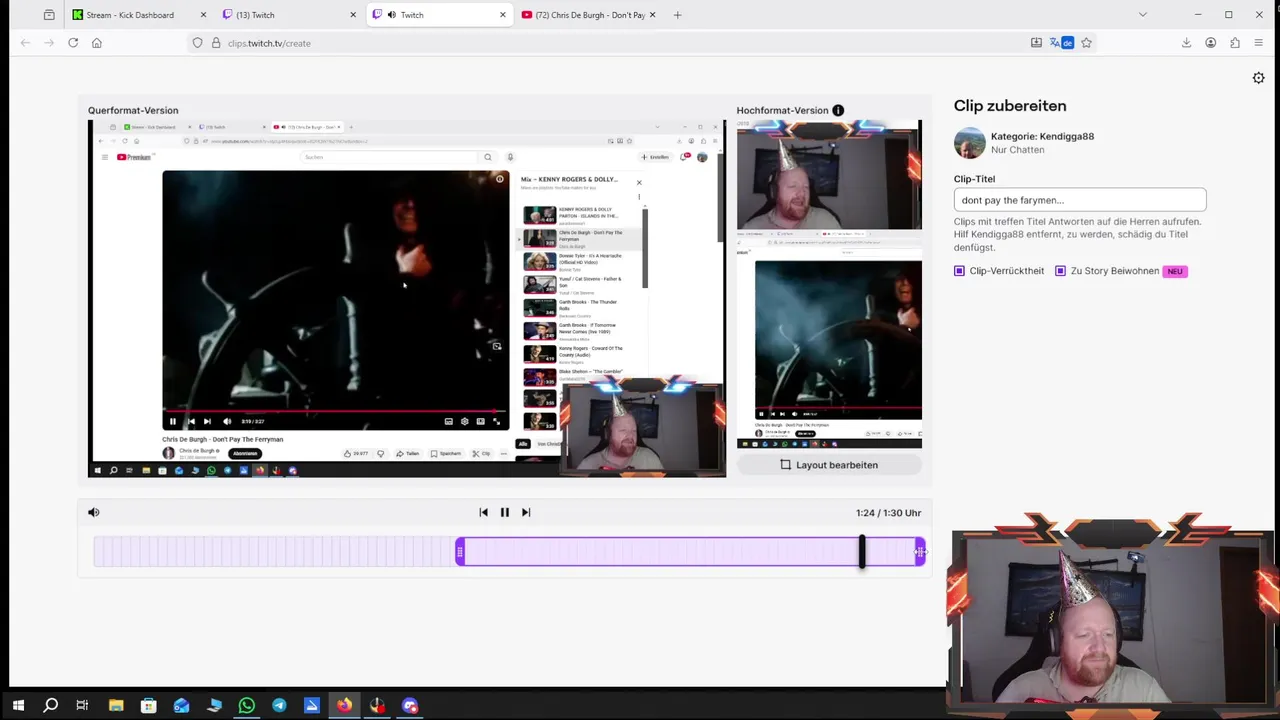Open Firefox account icon

tap(1210, 43)
